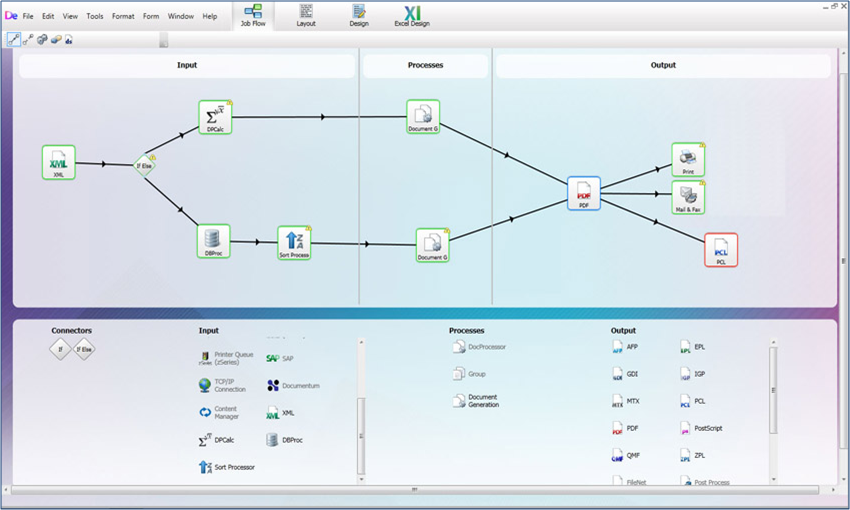Switch to the Design tab
This screenshot has width=850, height=510.
[359, 15]
